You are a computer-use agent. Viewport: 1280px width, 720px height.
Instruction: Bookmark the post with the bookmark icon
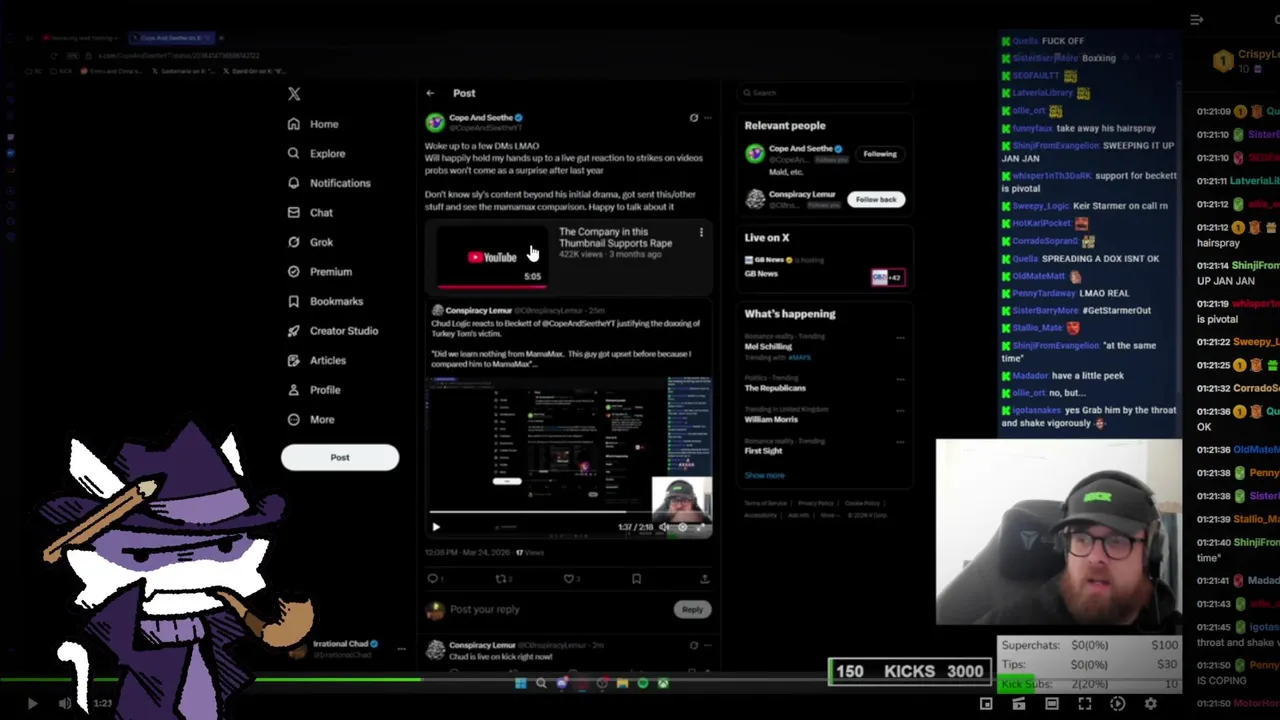pyautogui.click(x=636, y=578)
